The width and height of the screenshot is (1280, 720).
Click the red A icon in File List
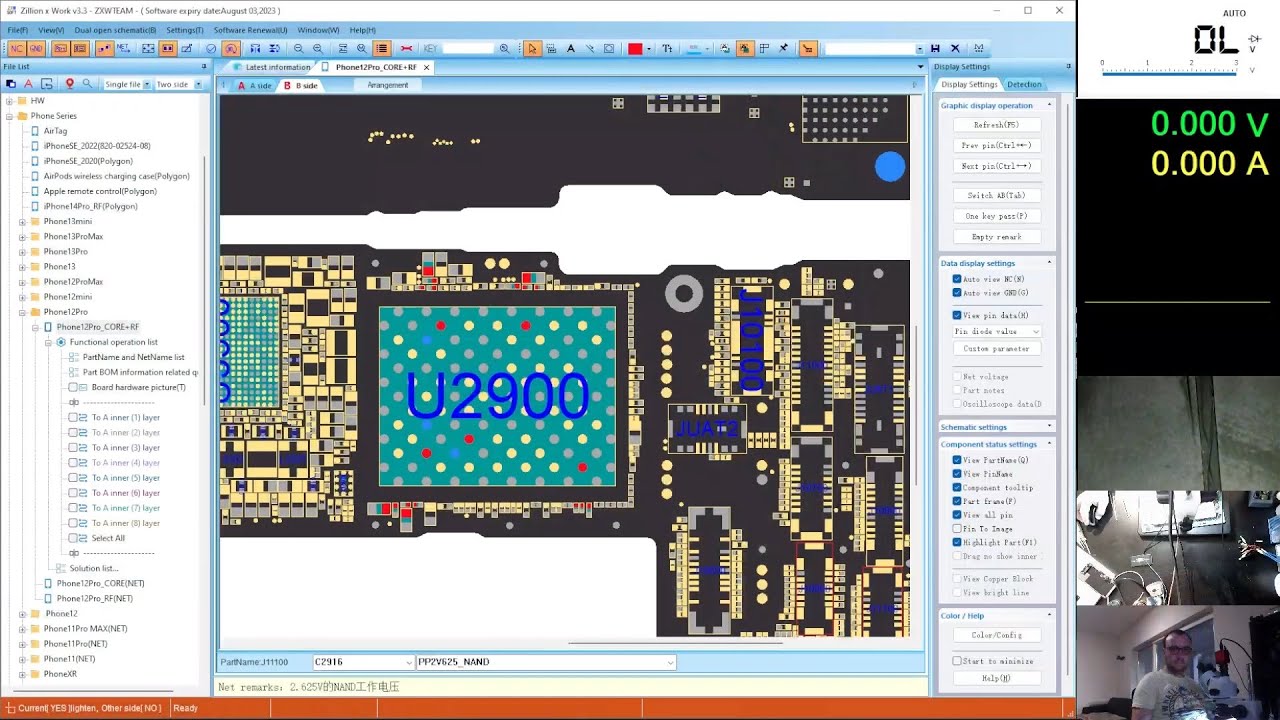pos(28,84)
